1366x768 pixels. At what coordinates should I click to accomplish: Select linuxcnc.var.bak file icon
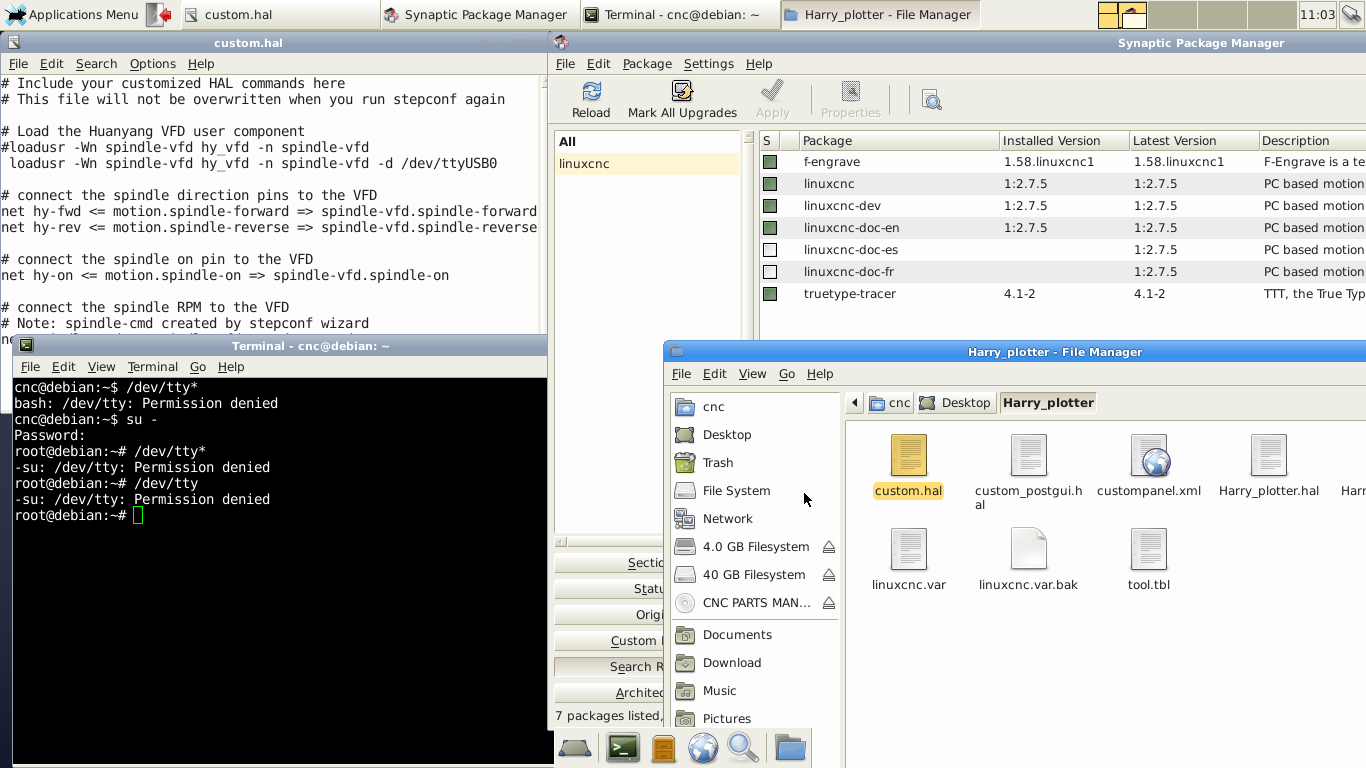coord(1028,549)
